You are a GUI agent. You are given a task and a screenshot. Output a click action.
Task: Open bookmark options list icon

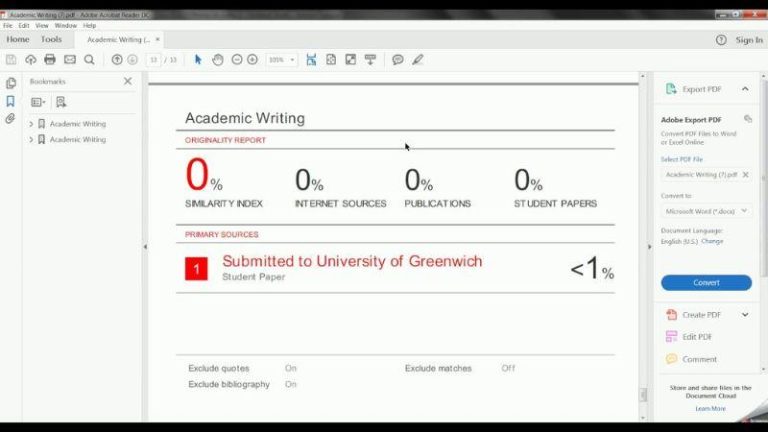tap(38, 102)
